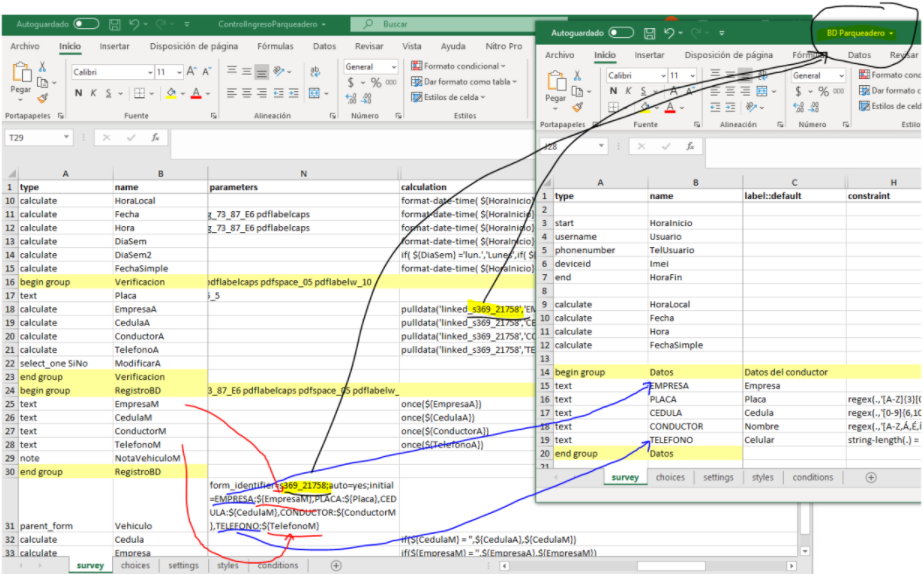This screenshot has width=923, height=574.
Task: Click Decrease decimal icon in left window
Action: [x=367, y=98]
